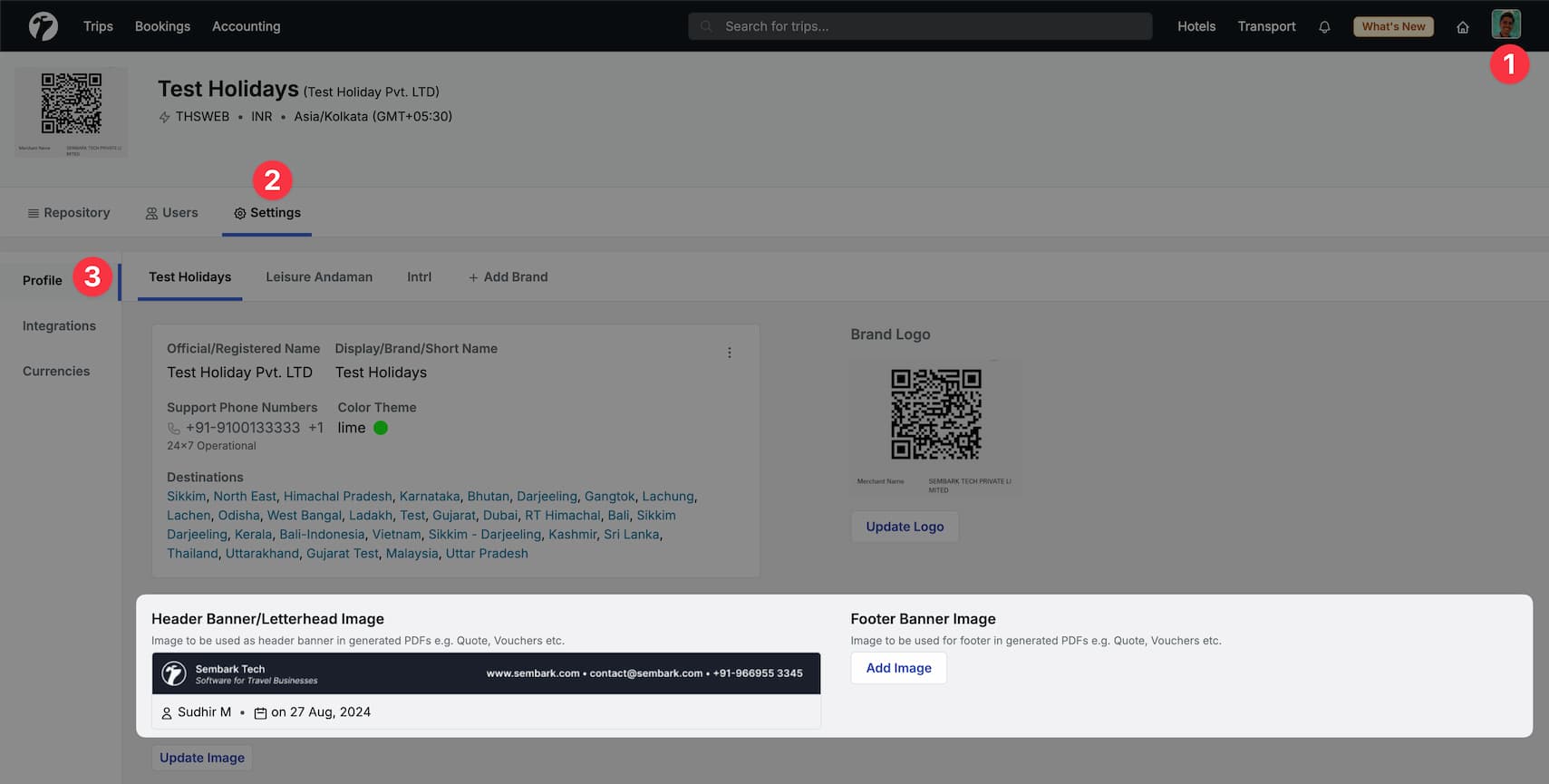The image size is (1549, 784).
Task: Click the Sembark logo in top navigation
Action: 43,26
